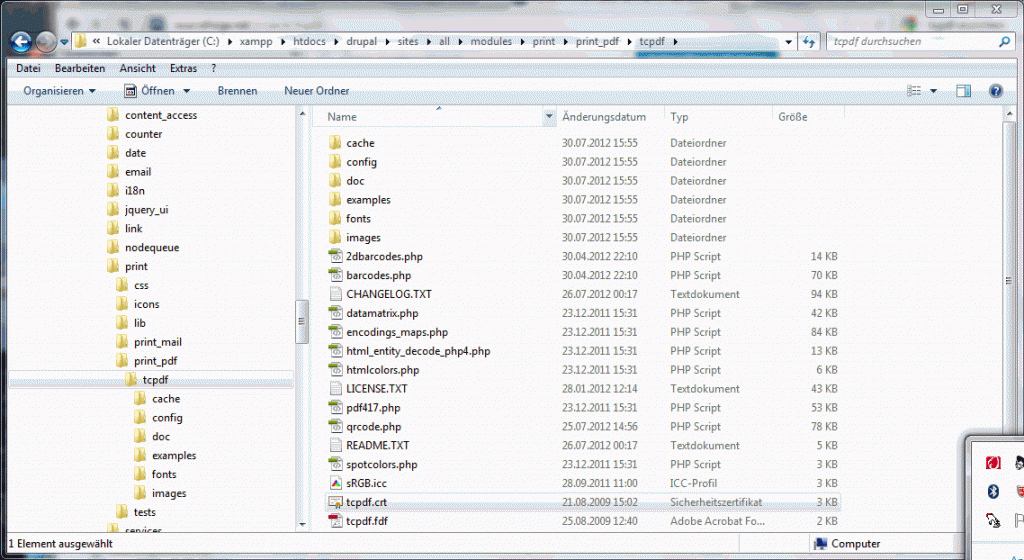This screenshot has width=1024, height=560.
Task: Click the Brennen button
Action: (x=237, y=90)
